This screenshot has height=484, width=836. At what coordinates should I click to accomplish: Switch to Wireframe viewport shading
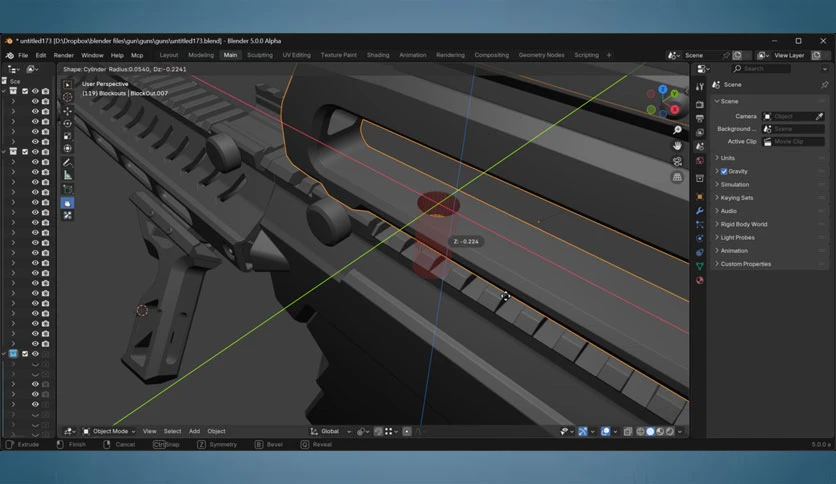pyautogui.click(x=640, y=431)
